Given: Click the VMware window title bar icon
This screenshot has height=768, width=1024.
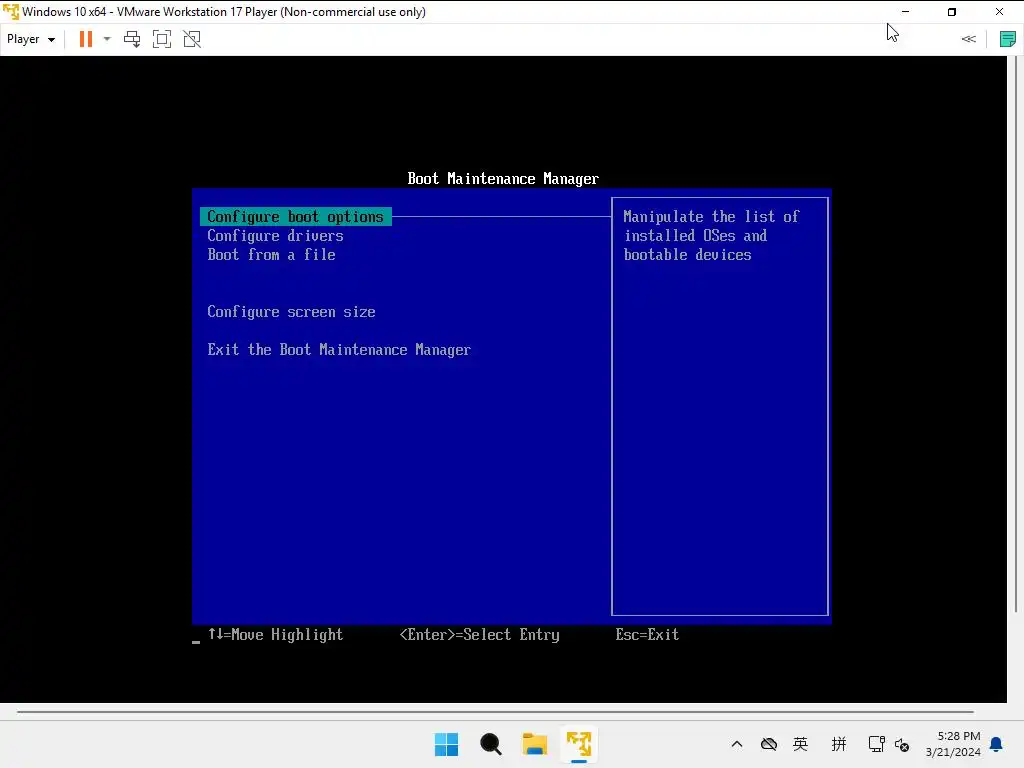Looking at the screenshot, I should pos(10,12).
